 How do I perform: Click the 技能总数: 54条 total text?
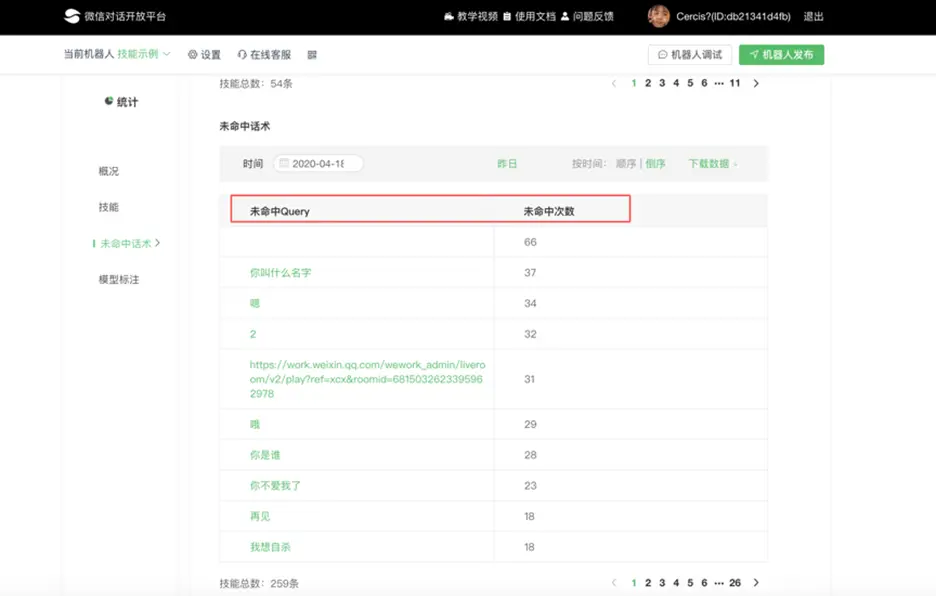click(x=256, y=83)
